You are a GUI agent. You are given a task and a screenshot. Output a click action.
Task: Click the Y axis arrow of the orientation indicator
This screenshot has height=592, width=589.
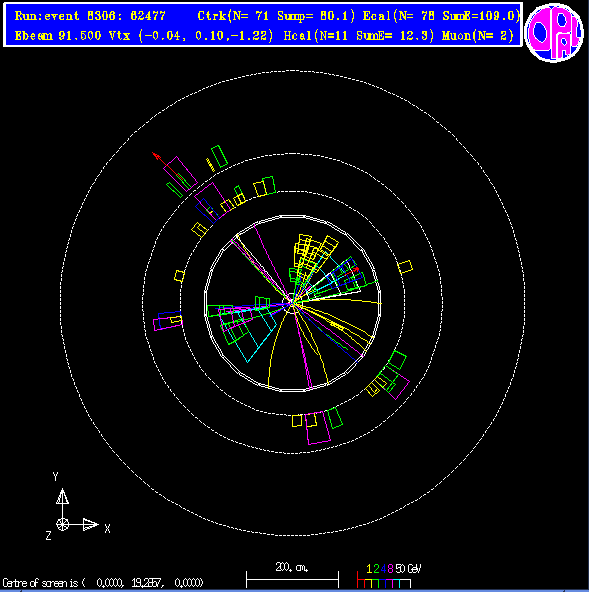[62, 496]
